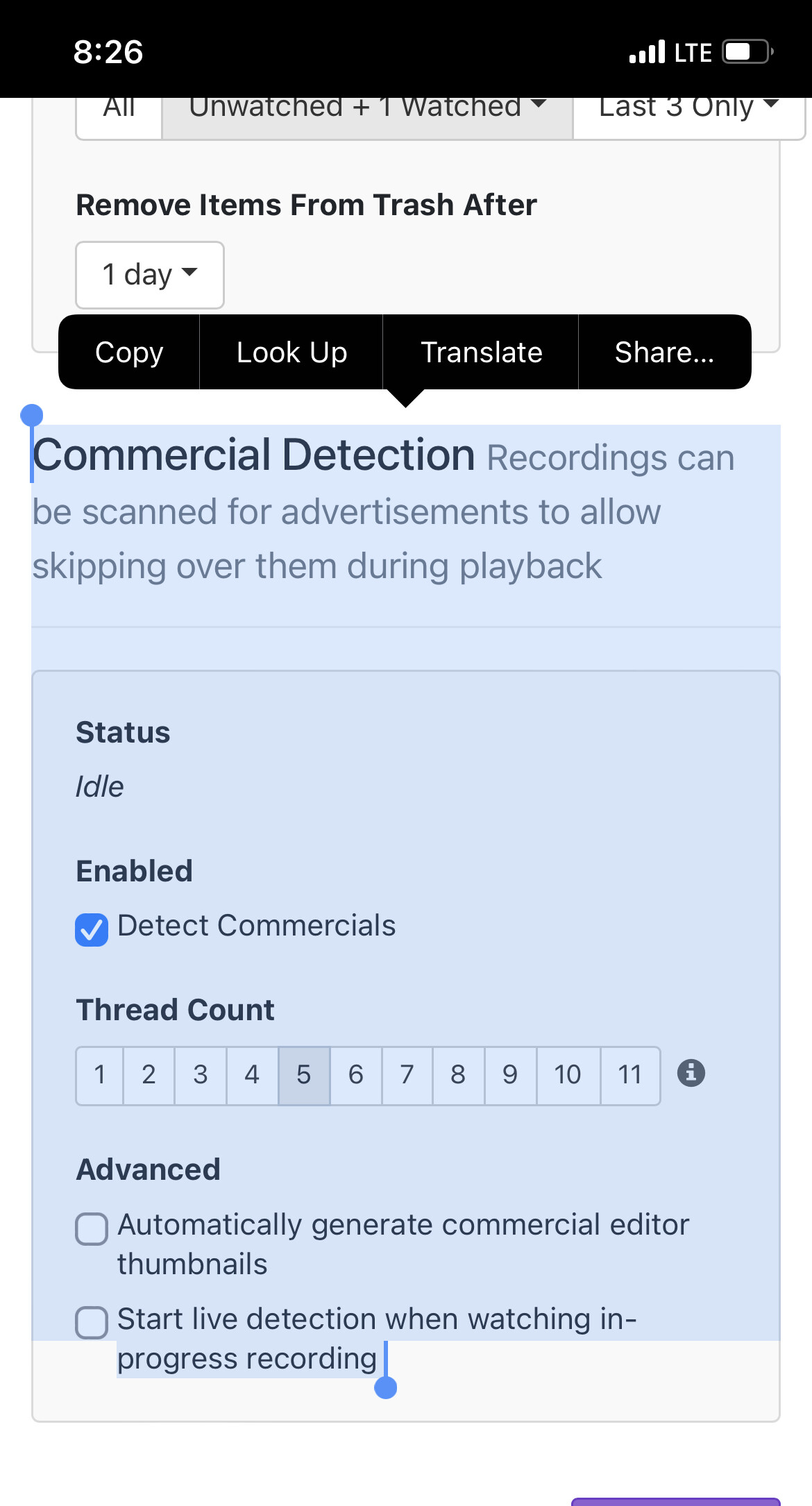Uncheck the Detect Commercials checkbox

coord(92,929)
